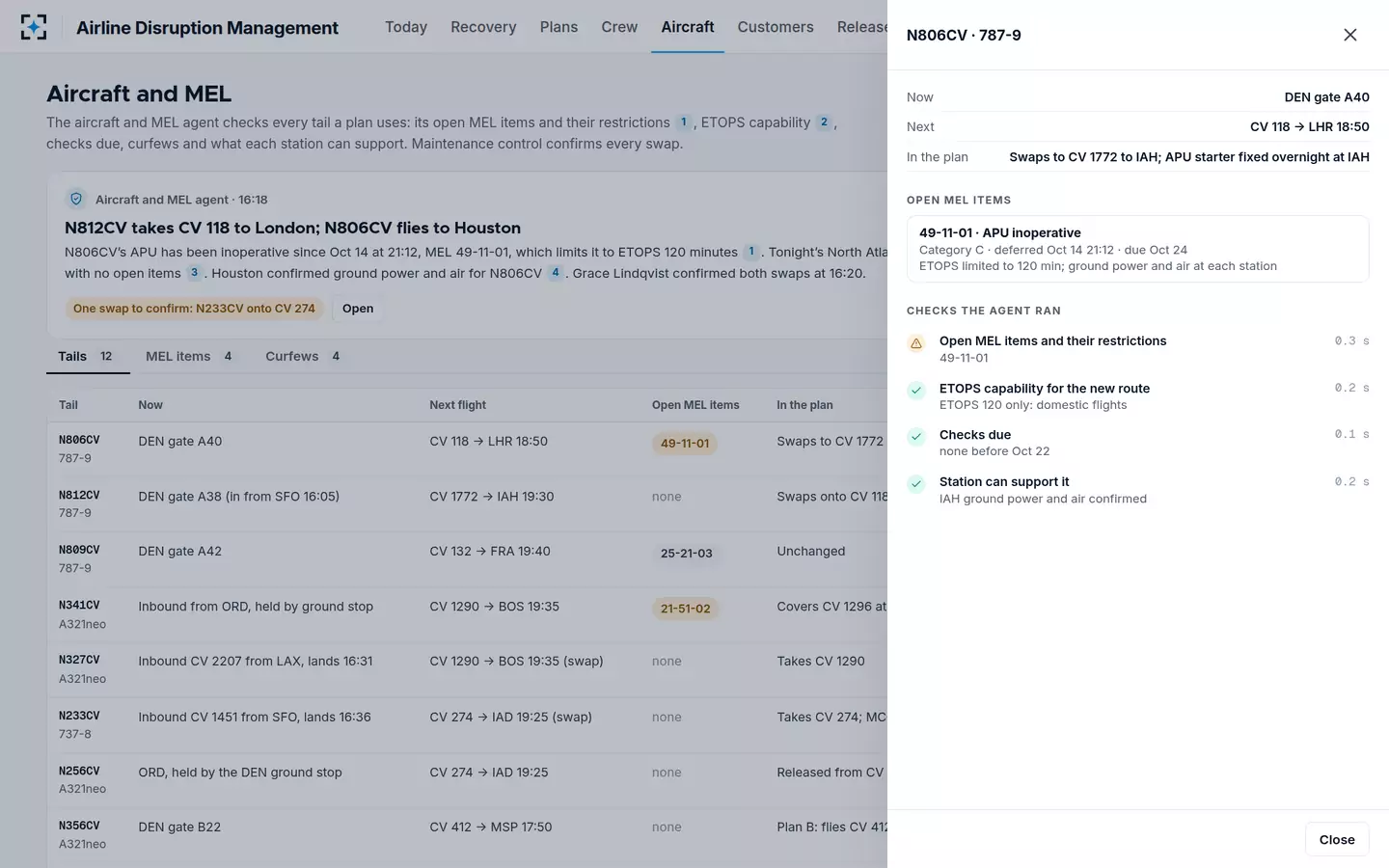
Task: Select tail N812CV in the table
Action: click(79, 495)
